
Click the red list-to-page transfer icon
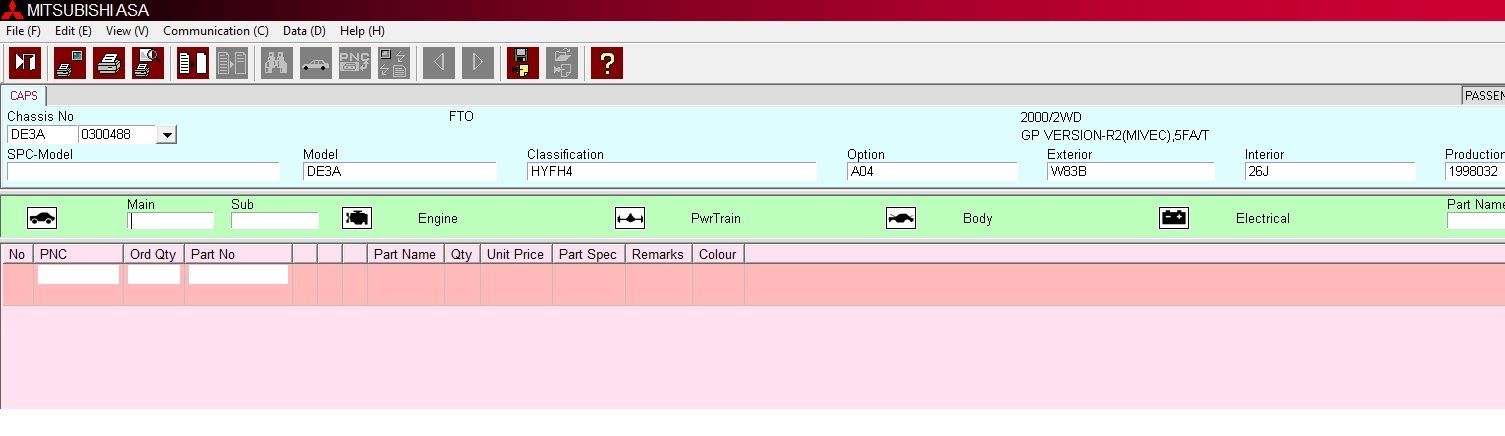coord(193,63)
